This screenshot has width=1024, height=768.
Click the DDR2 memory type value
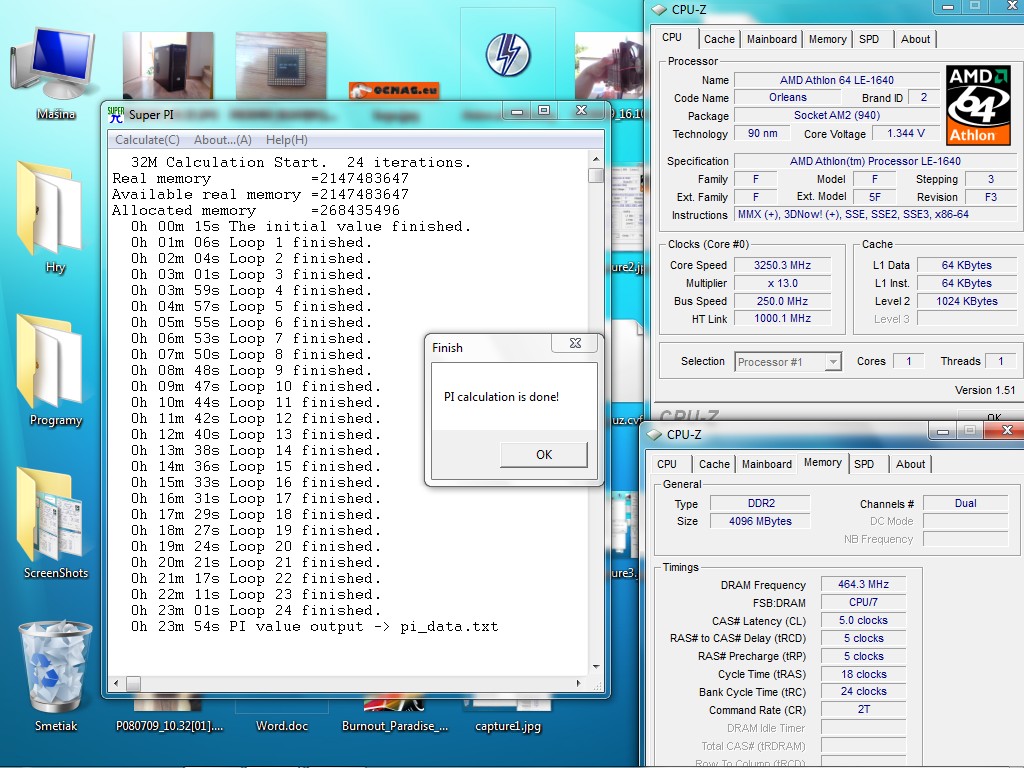[x=760, y=504]
